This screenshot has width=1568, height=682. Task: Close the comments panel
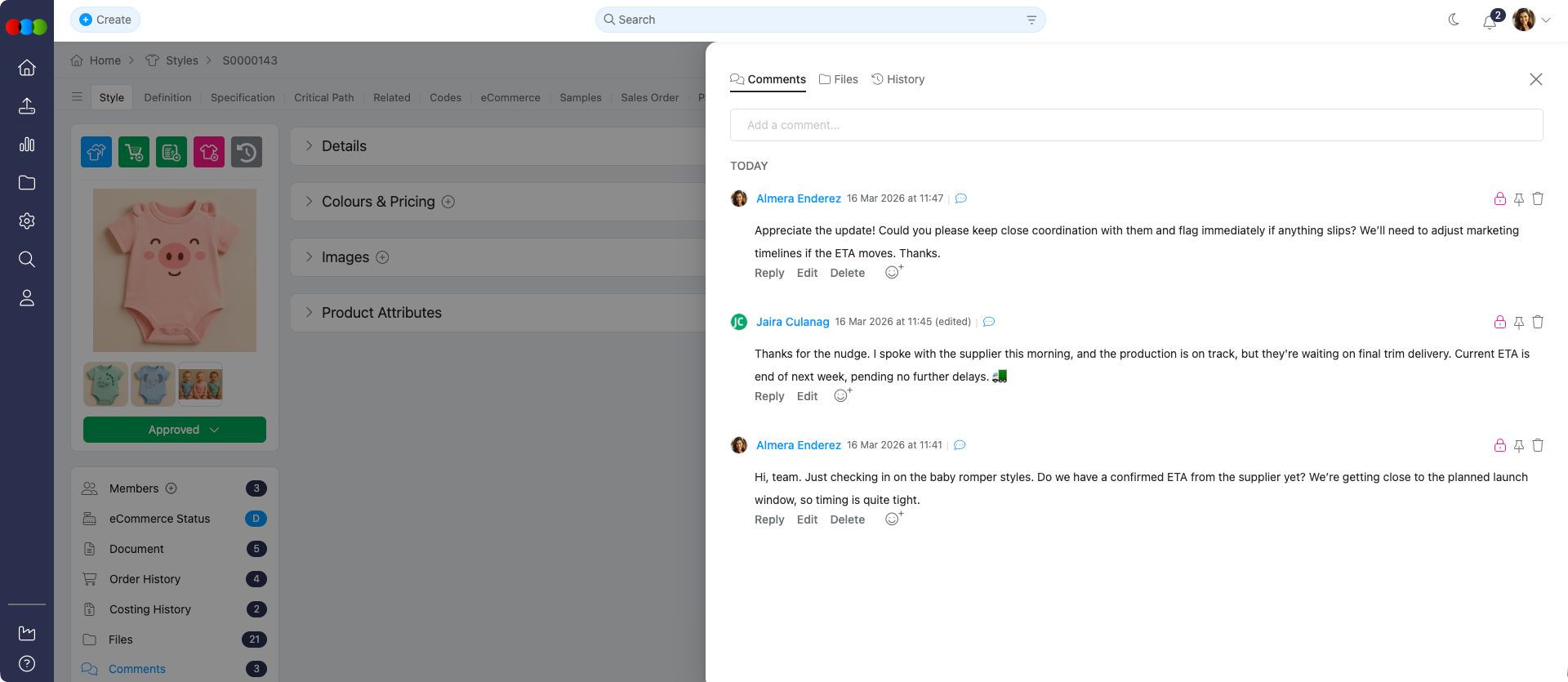[1536, 79]
